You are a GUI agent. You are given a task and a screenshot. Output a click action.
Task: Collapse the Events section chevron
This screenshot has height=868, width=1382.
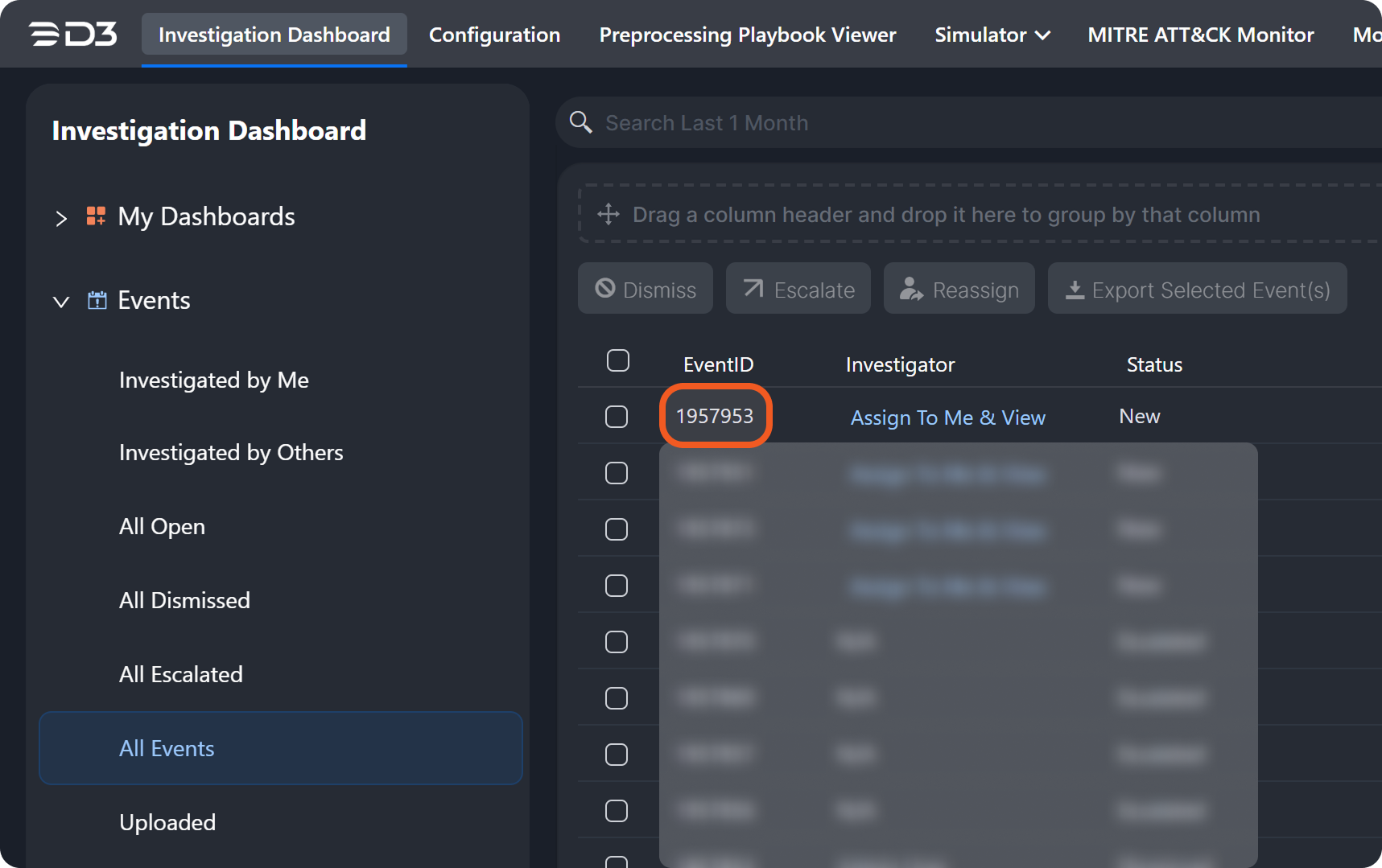pos(61,302)
